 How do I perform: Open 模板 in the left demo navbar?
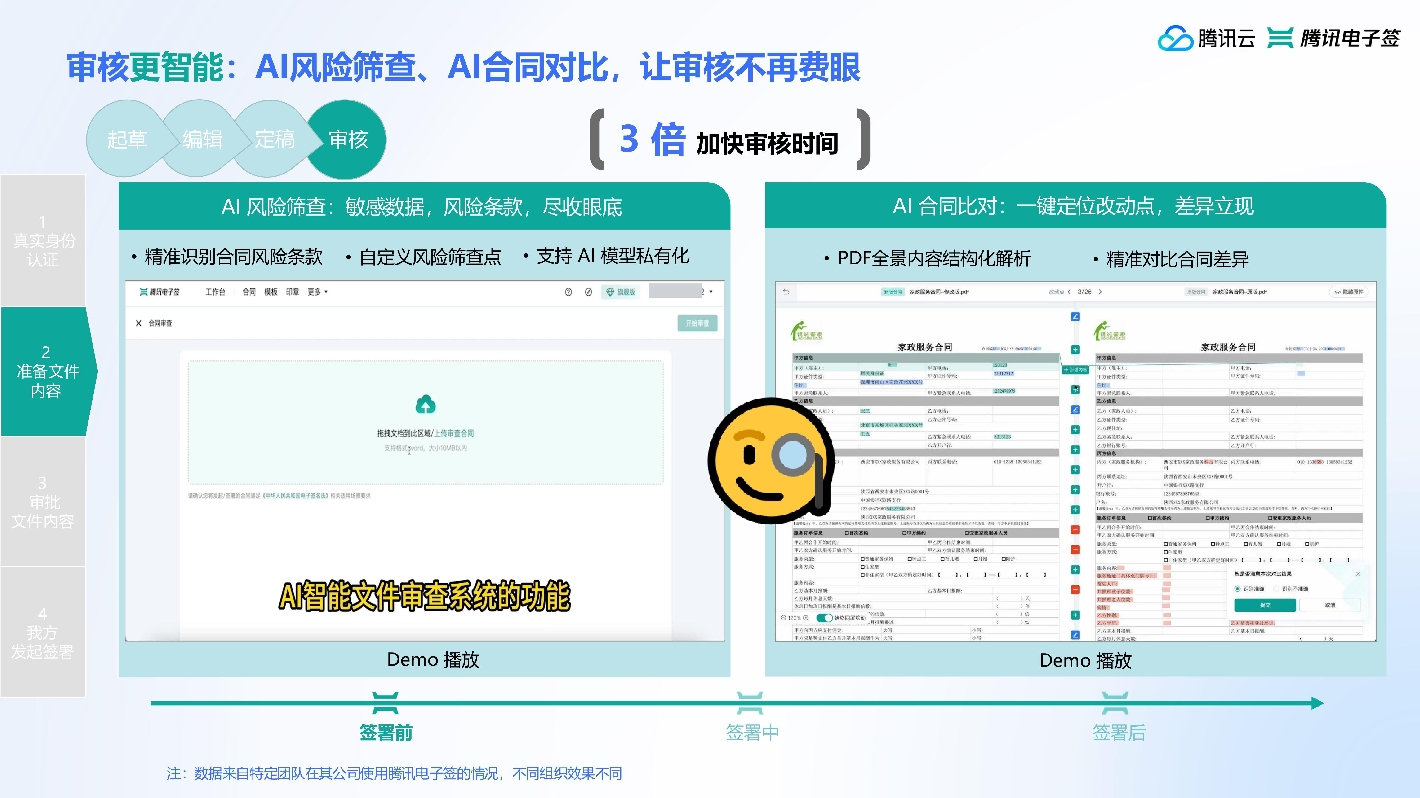click(x=271, y=292)
